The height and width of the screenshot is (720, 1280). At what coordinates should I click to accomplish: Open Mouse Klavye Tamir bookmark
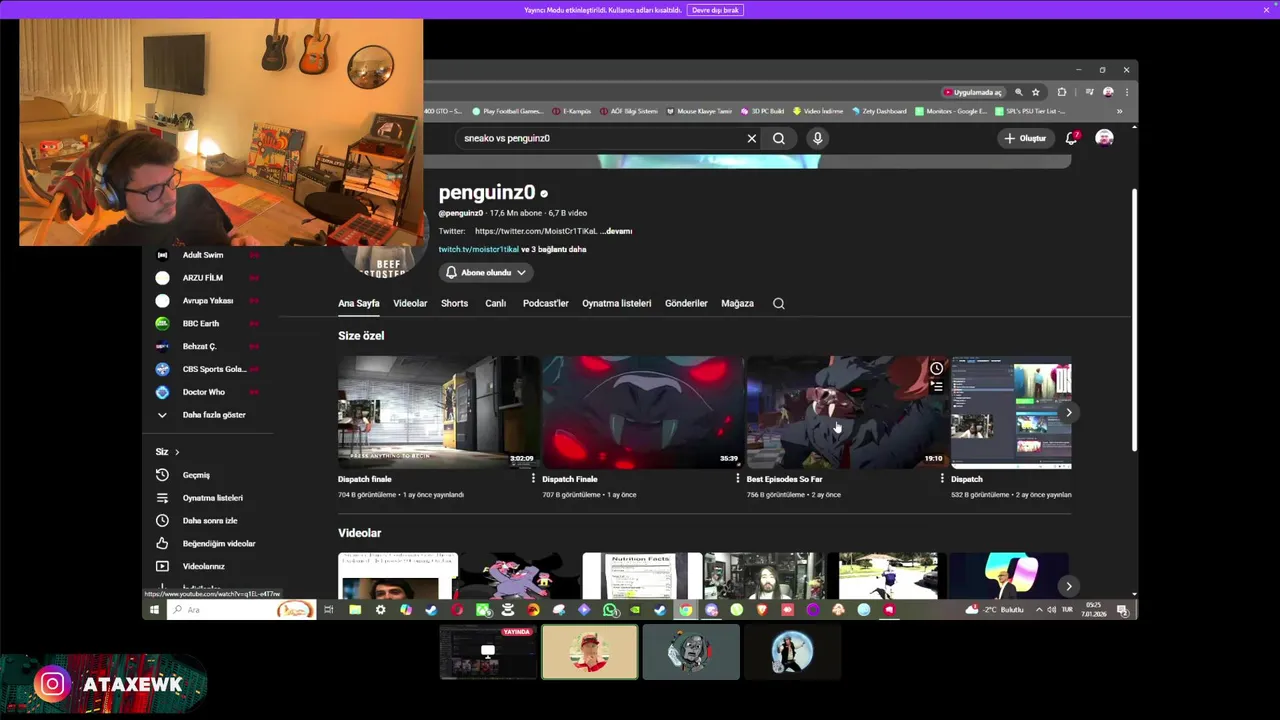pos(699,111)
